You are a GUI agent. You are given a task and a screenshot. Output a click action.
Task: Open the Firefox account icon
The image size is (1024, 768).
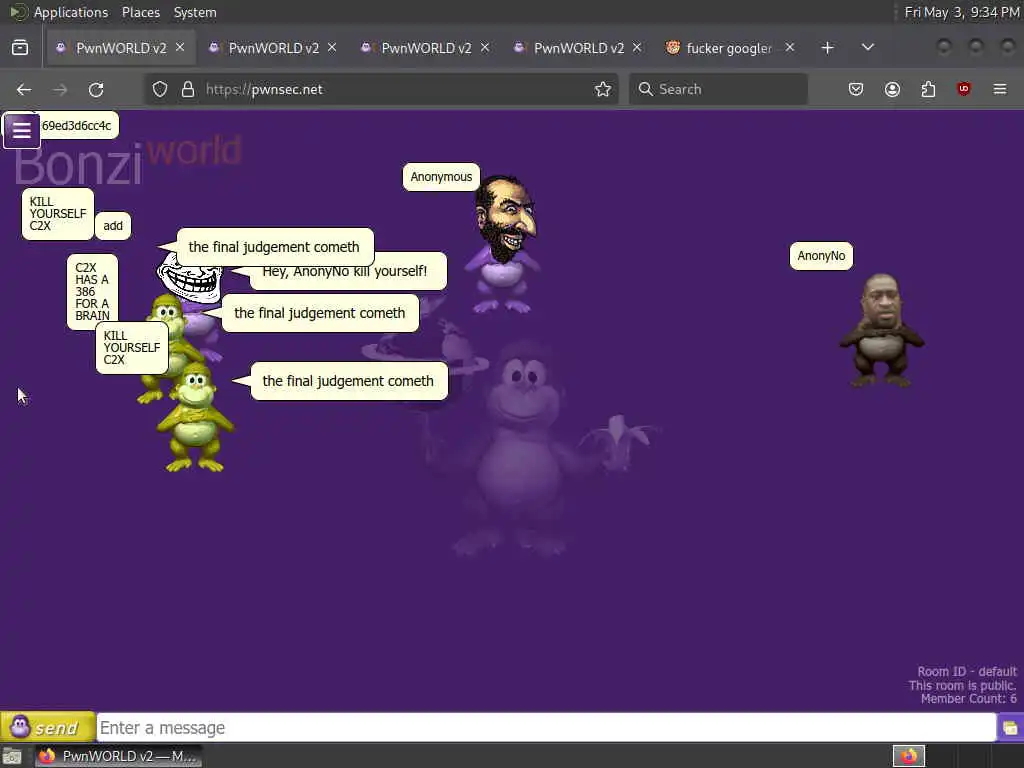[x=892, y=89]
